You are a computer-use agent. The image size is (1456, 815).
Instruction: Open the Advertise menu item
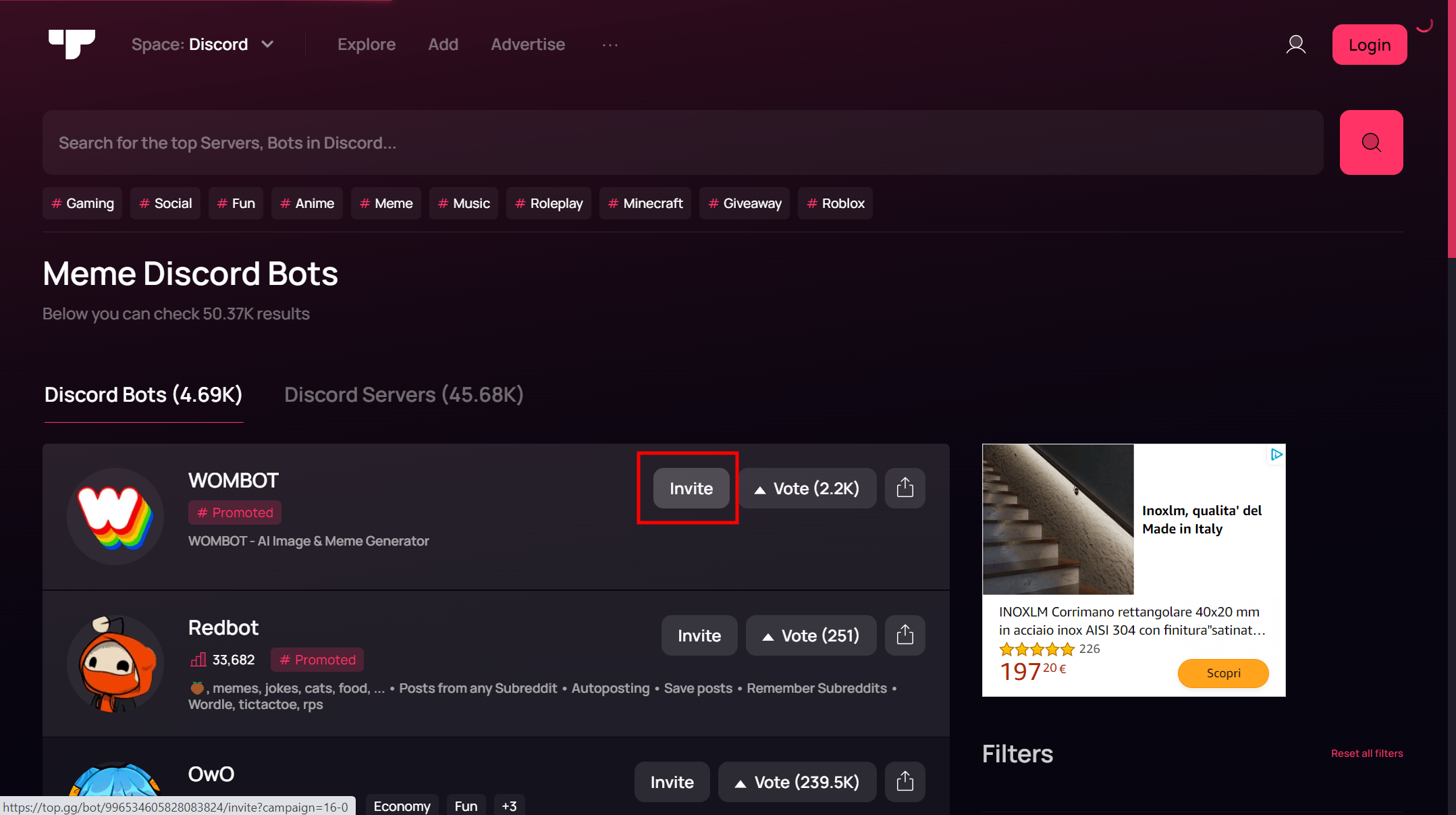(528, 44)
